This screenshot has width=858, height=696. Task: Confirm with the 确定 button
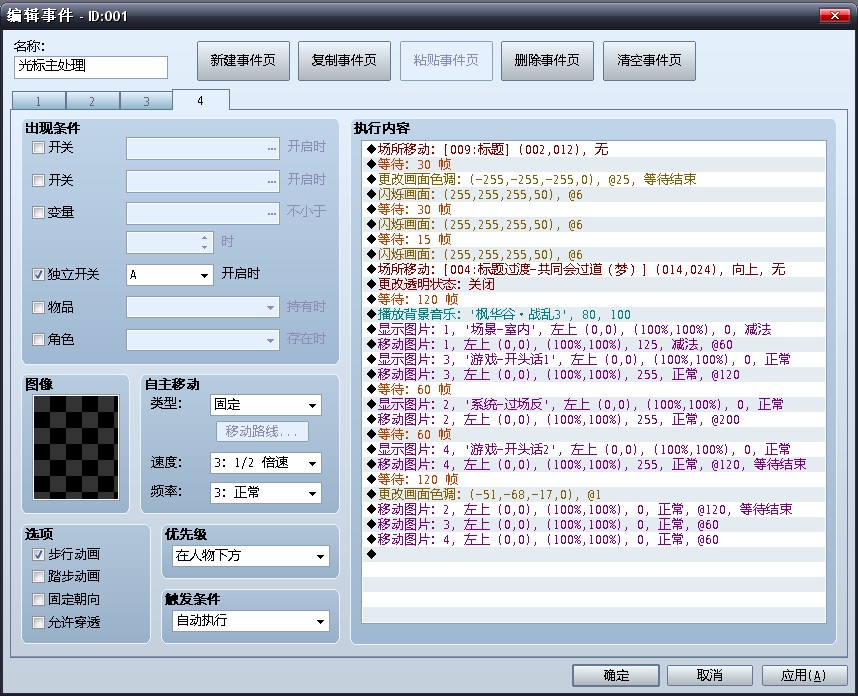coord(616,675)
